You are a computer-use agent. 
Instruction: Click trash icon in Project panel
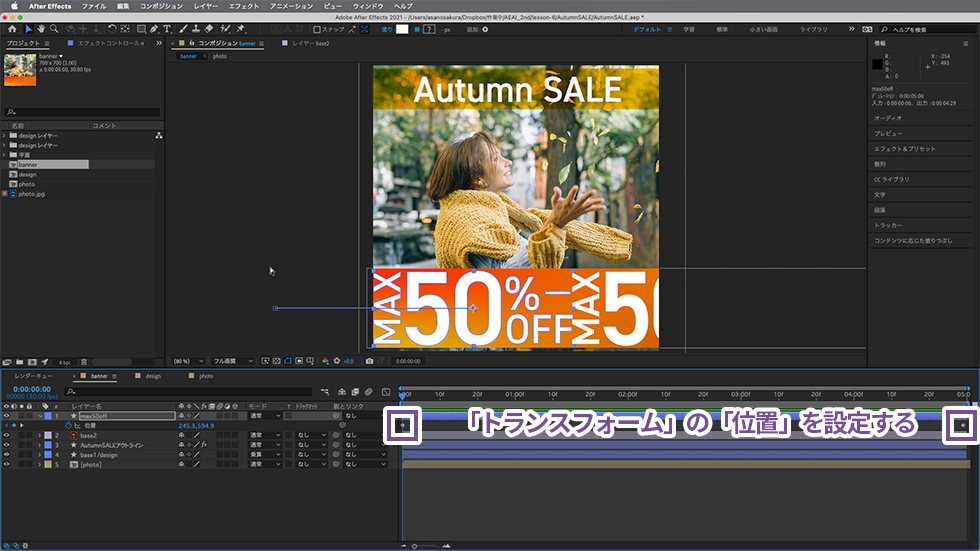(x=84, y=362)
